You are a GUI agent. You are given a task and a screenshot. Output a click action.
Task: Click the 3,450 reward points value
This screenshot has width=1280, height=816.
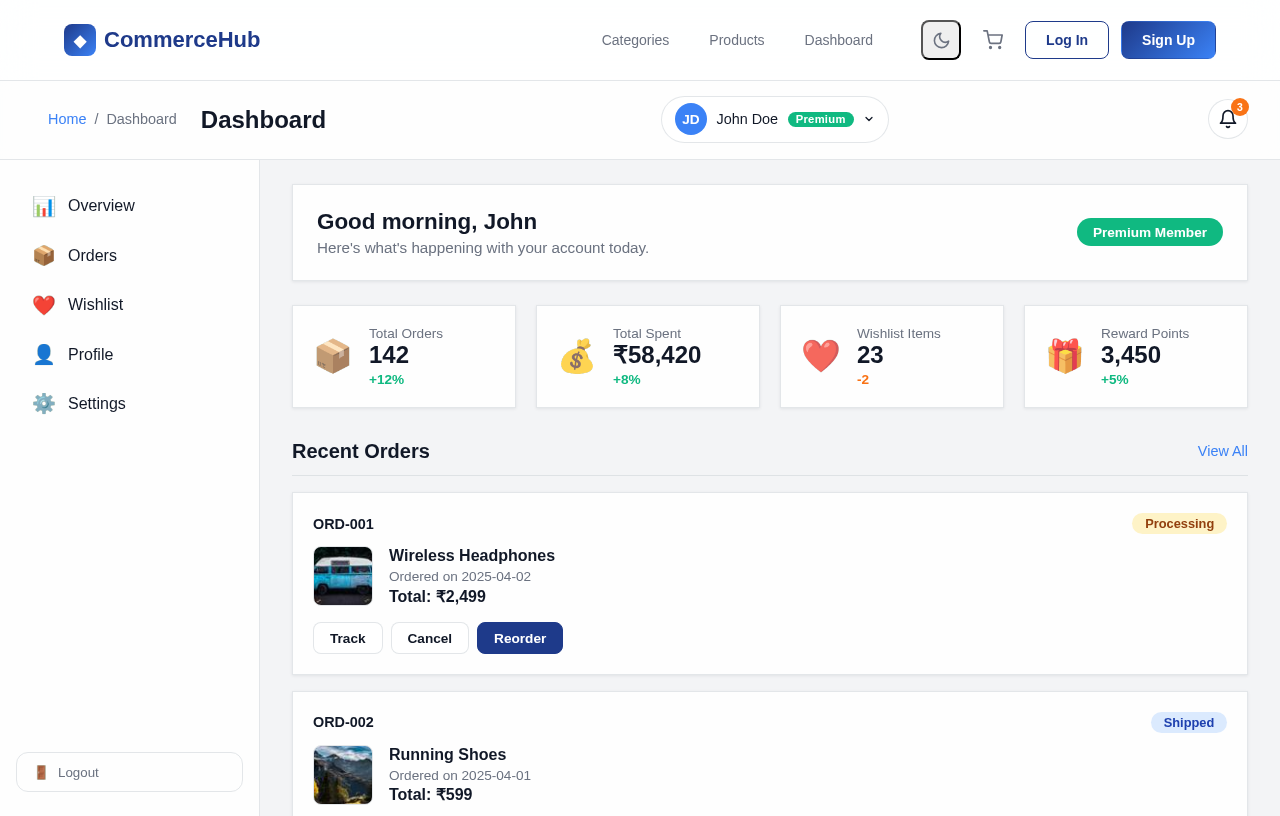pos(1131,355)
